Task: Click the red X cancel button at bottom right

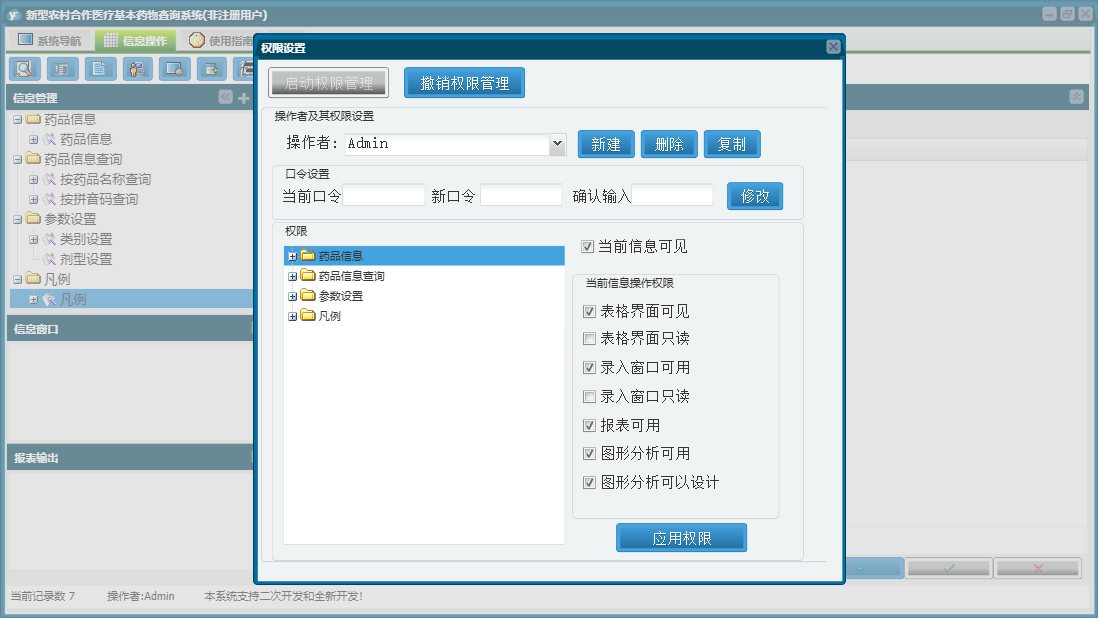Action: [x=1038, y=568]
